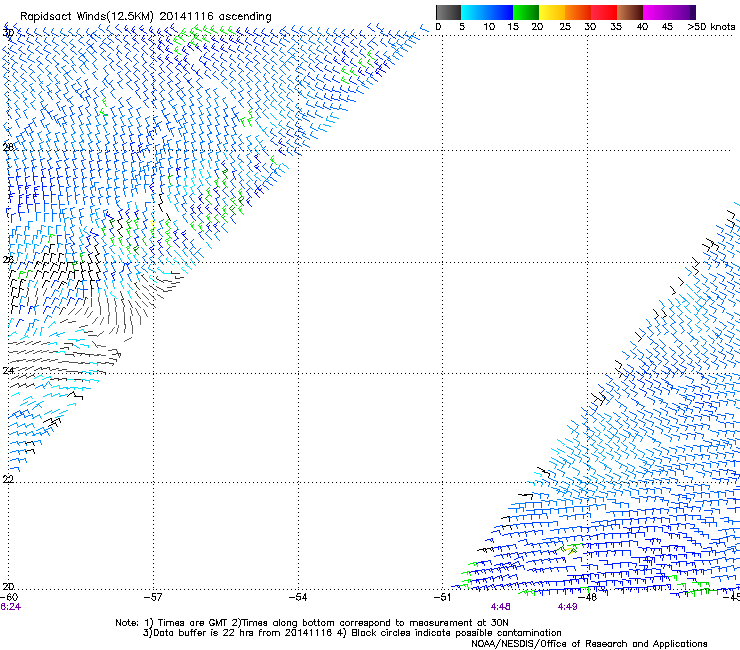Click the yellow 20-25 knots color segment

pos(552,12)
